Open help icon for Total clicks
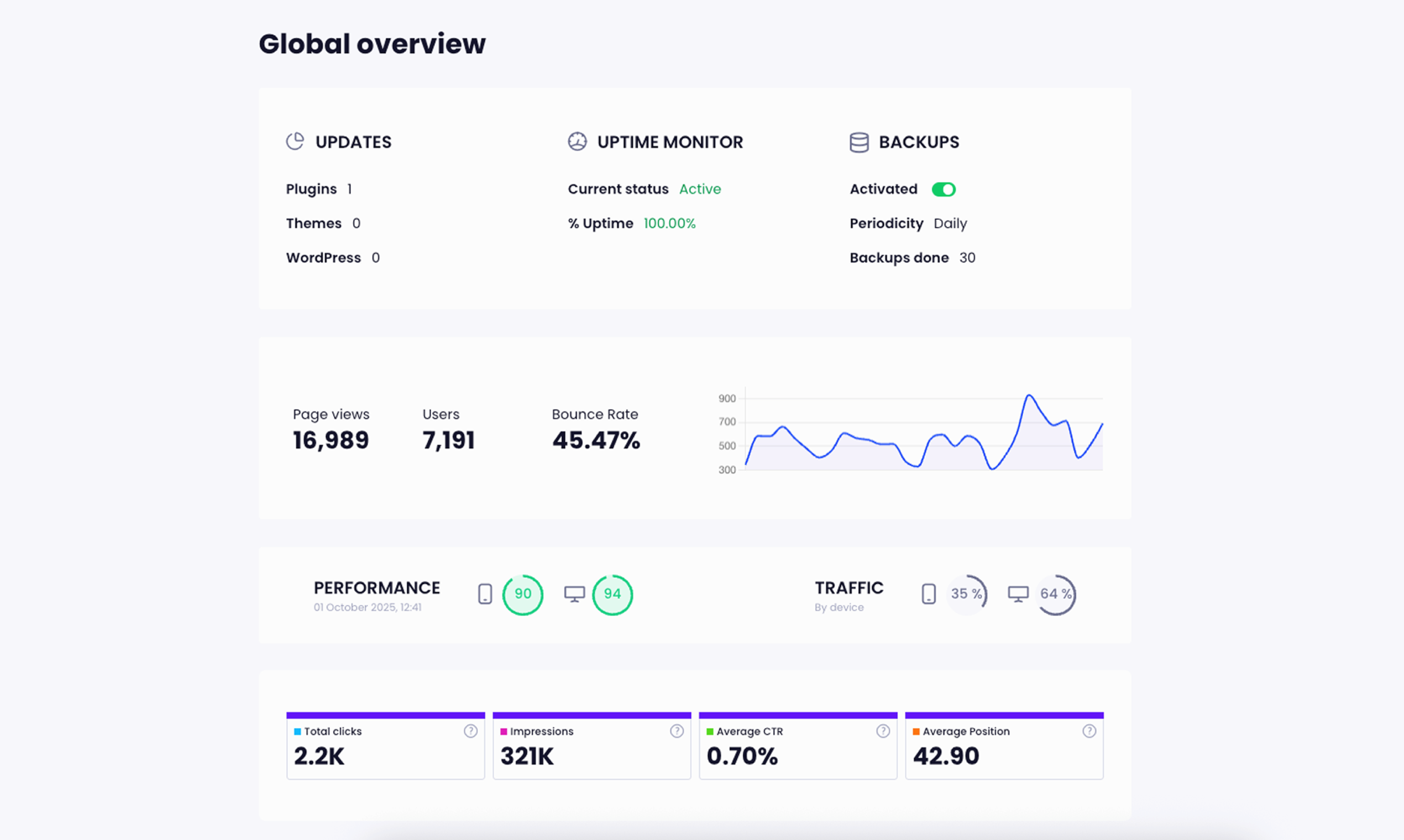The width and height of the screenshot is (1404, 840). click(470, 731)
